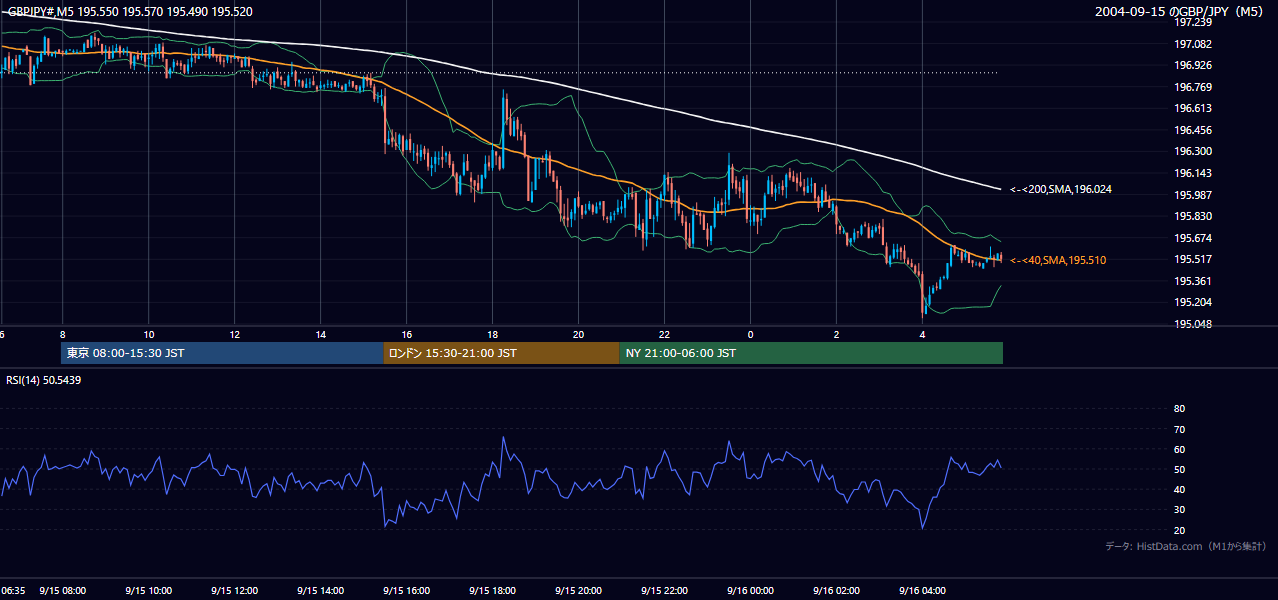Click the 9/16 04:00 bottom time label

pyautogui.click(x=922, y=590)
